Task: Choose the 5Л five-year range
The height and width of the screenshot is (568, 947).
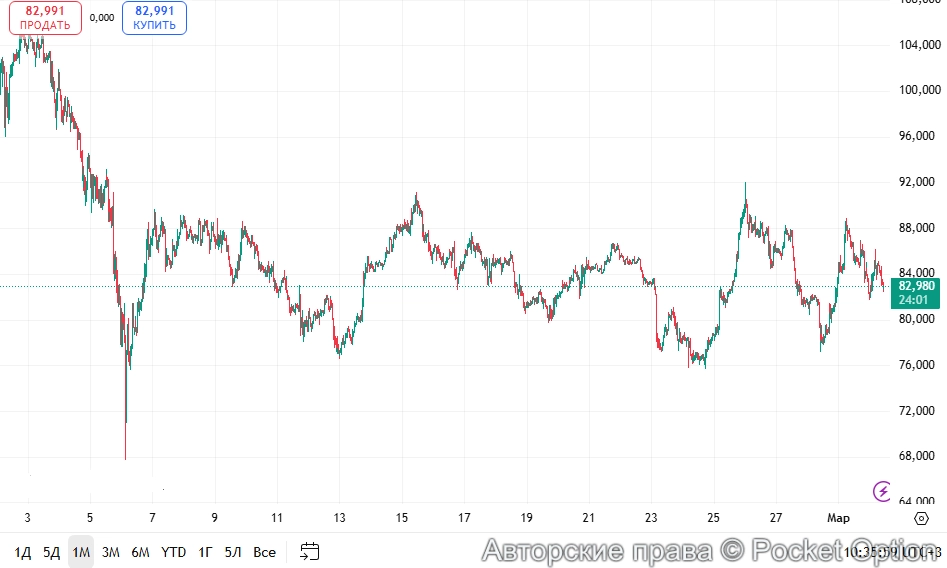Action: click(x=233, y=552)
